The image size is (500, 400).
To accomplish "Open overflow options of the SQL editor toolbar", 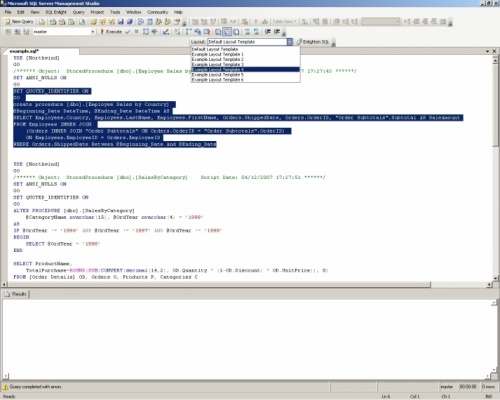I will tap(284, 33).
